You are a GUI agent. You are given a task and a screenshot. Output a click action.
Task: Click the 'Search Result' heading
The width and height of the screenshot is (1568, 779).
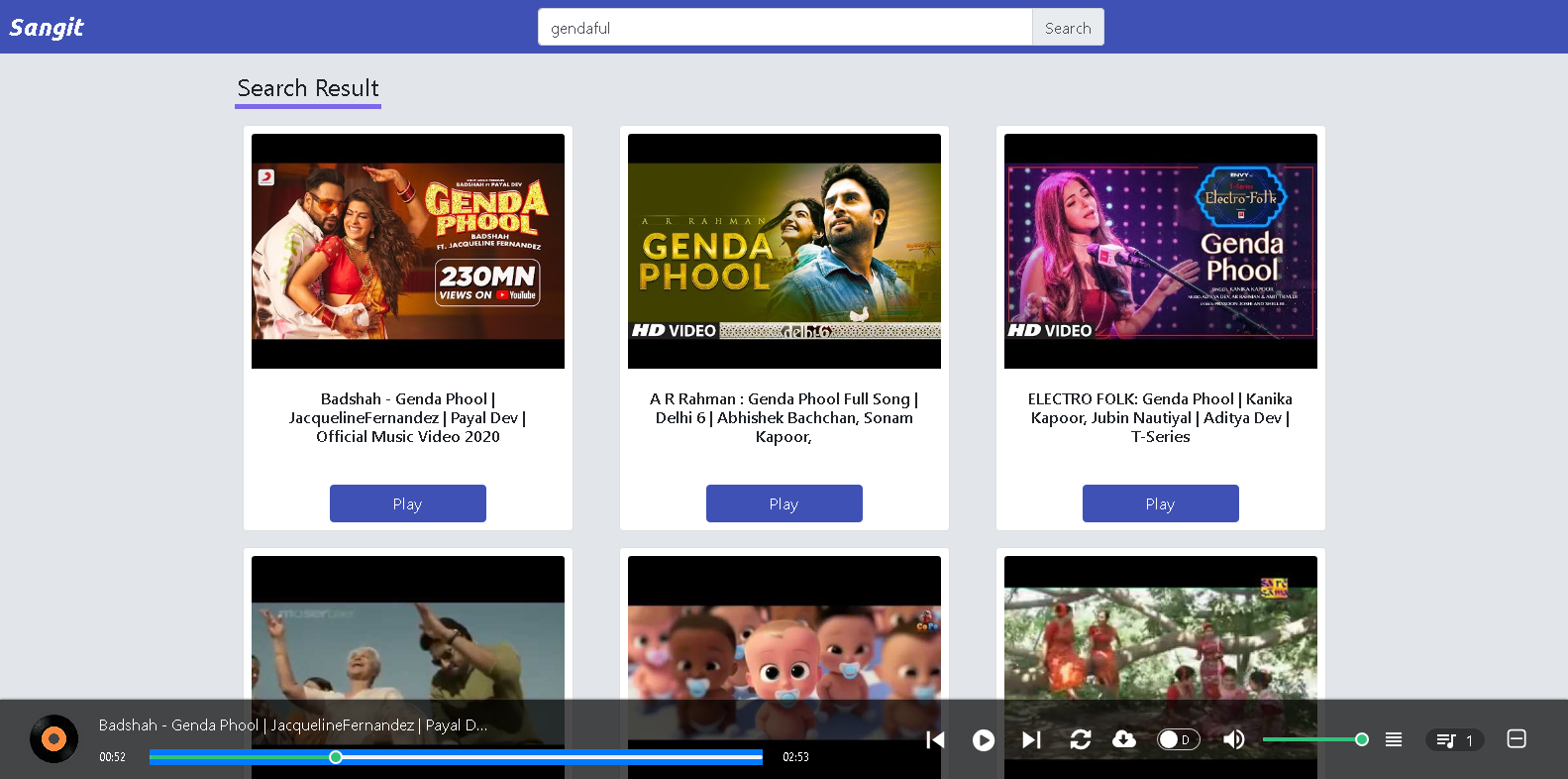pos(308,88)
